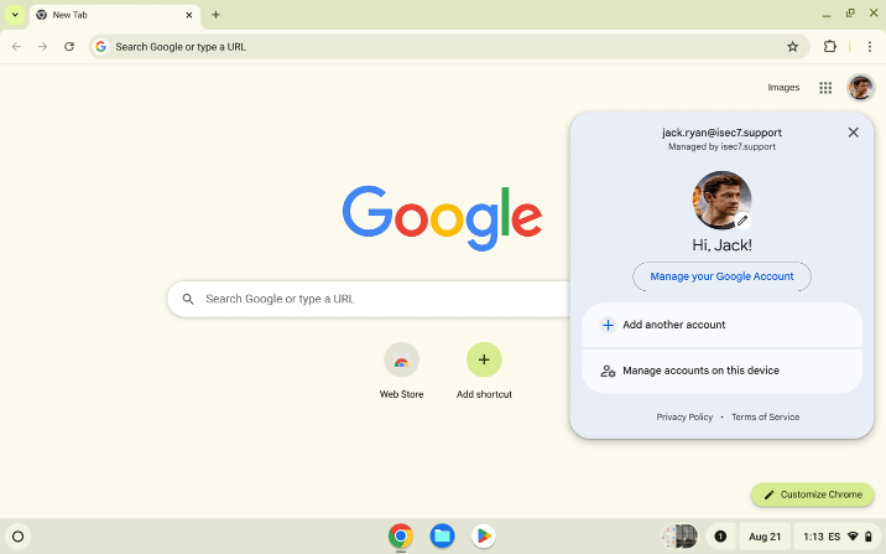Close the Chrome window
This screenshot has height=554, width=886.
(x=873, y=14)
